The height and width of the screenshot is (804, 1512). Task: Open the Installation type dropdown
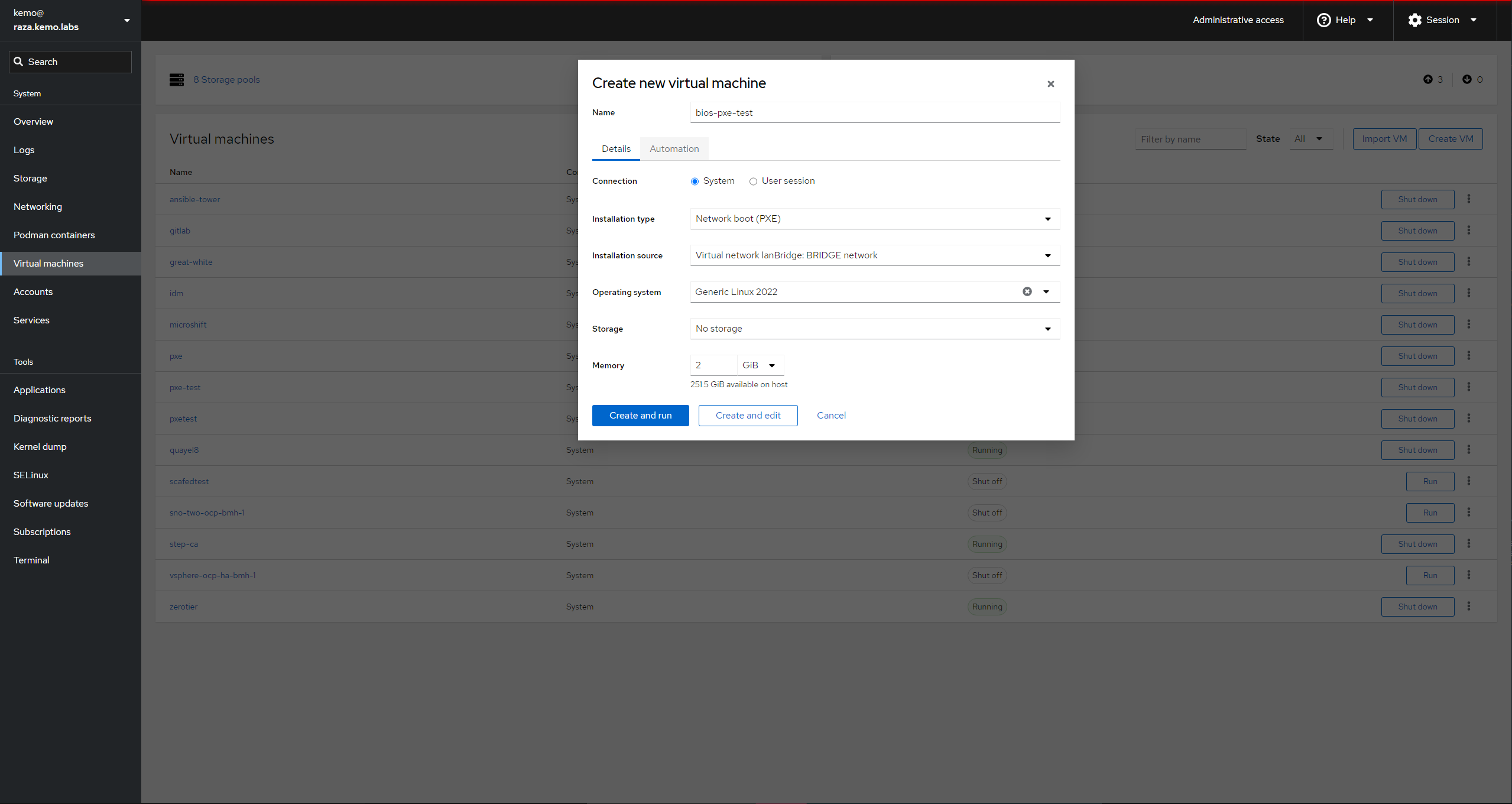pyautogui.click(x=874, y=219)
